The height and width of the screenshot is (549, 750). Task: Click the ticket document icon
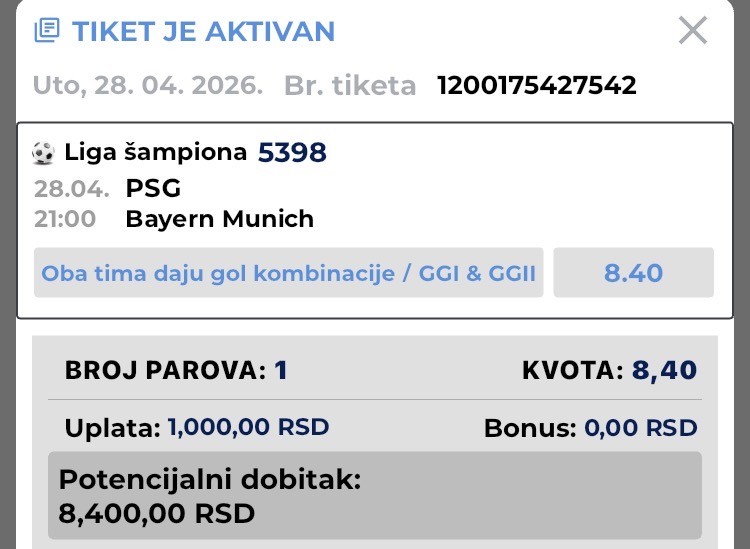click(x=46, y=31)
